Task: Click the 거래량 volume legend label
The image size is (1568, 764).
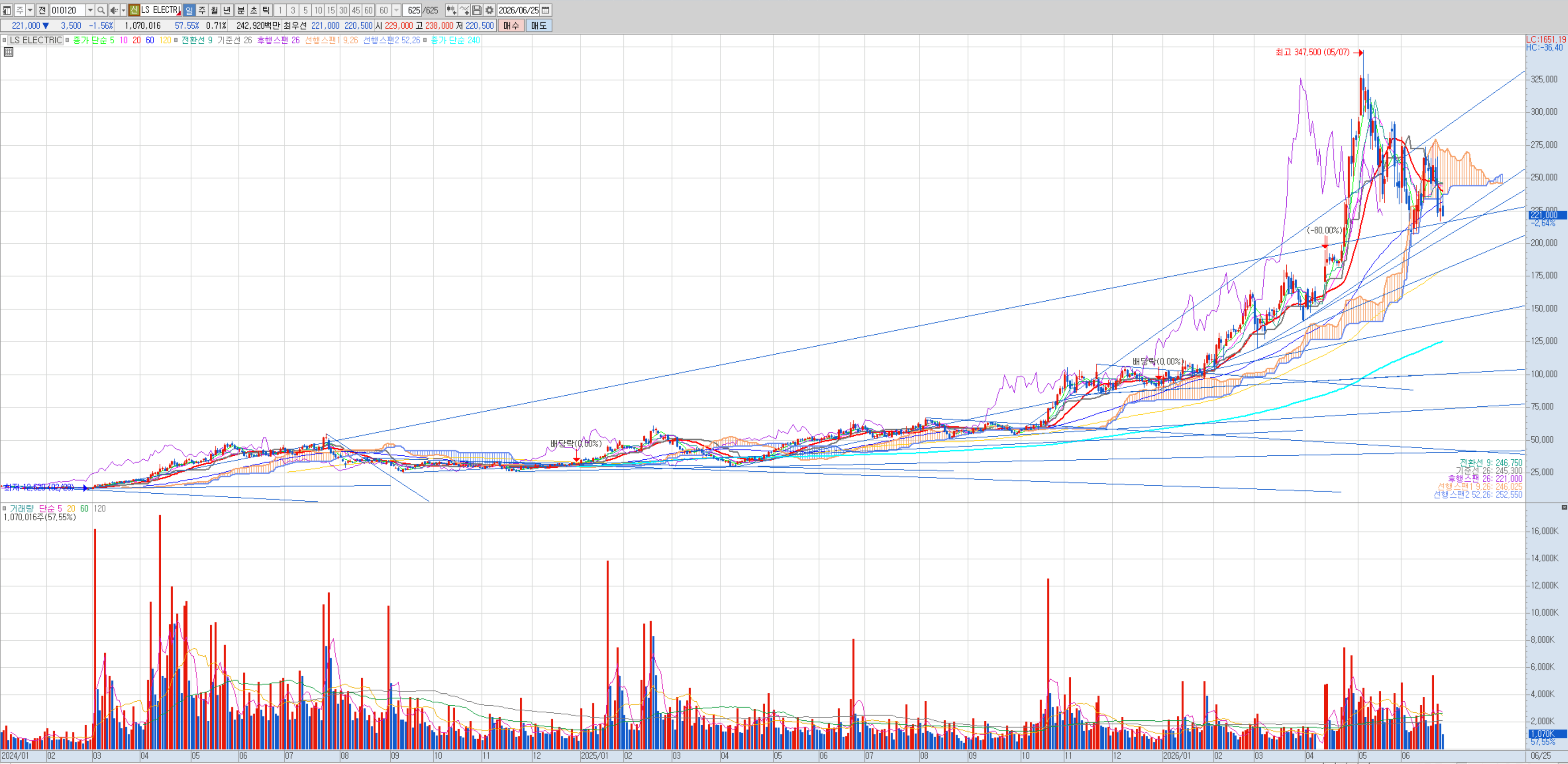Action: coord(22,508)
